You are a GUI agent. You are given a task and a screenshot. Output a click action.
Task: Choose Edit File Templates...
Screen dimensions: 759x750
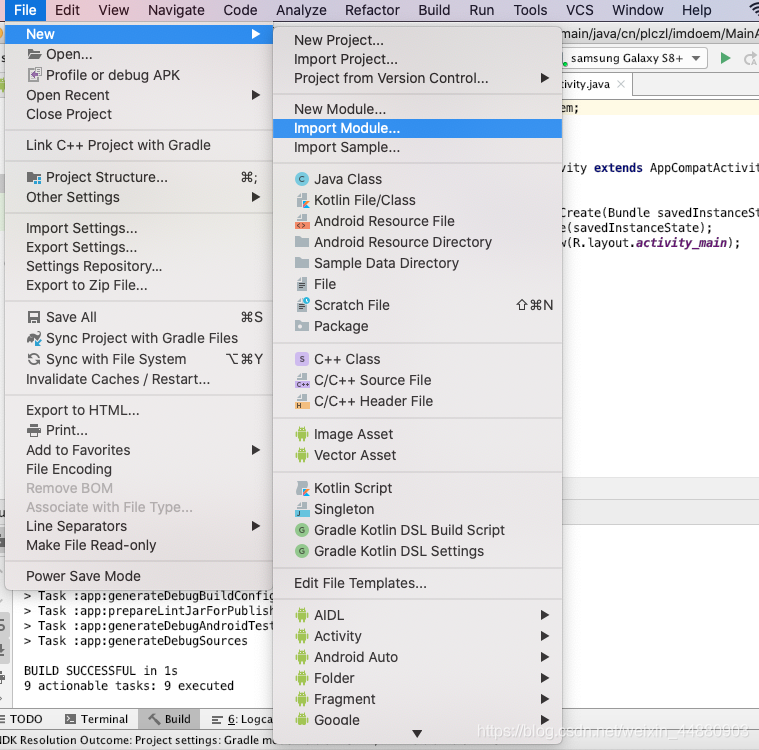click(x=417, y=583)
